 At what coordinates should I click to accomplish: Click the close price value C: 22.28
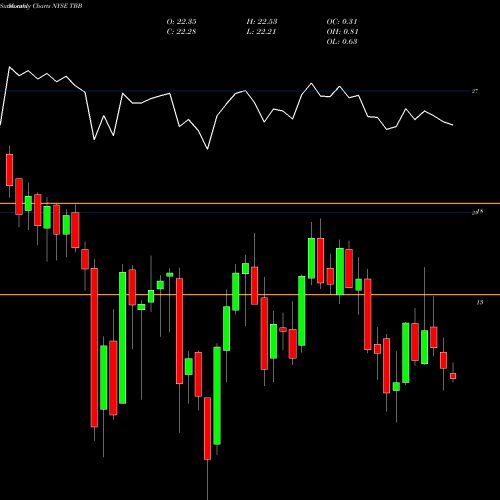click(x=181, y=32)
